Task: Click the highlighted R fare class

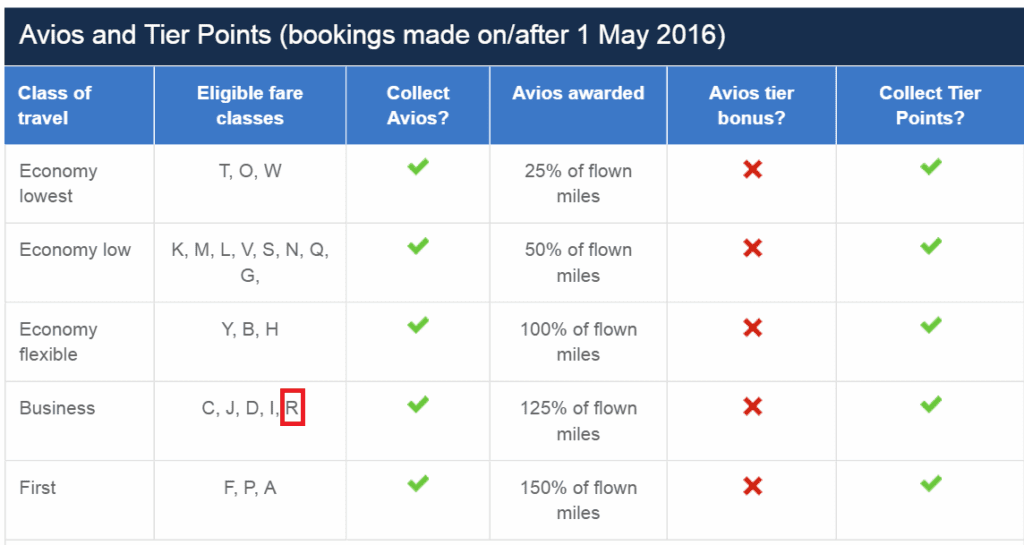Action: (x=292, y=408)
